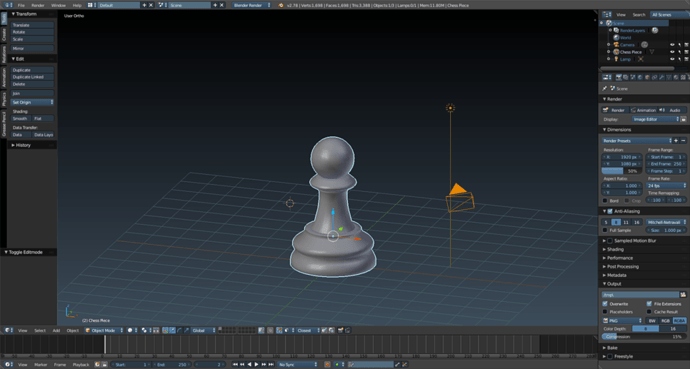
Task: Open the Render tab in properties editor
Action: pyautogui.click(x=619, y=77)
